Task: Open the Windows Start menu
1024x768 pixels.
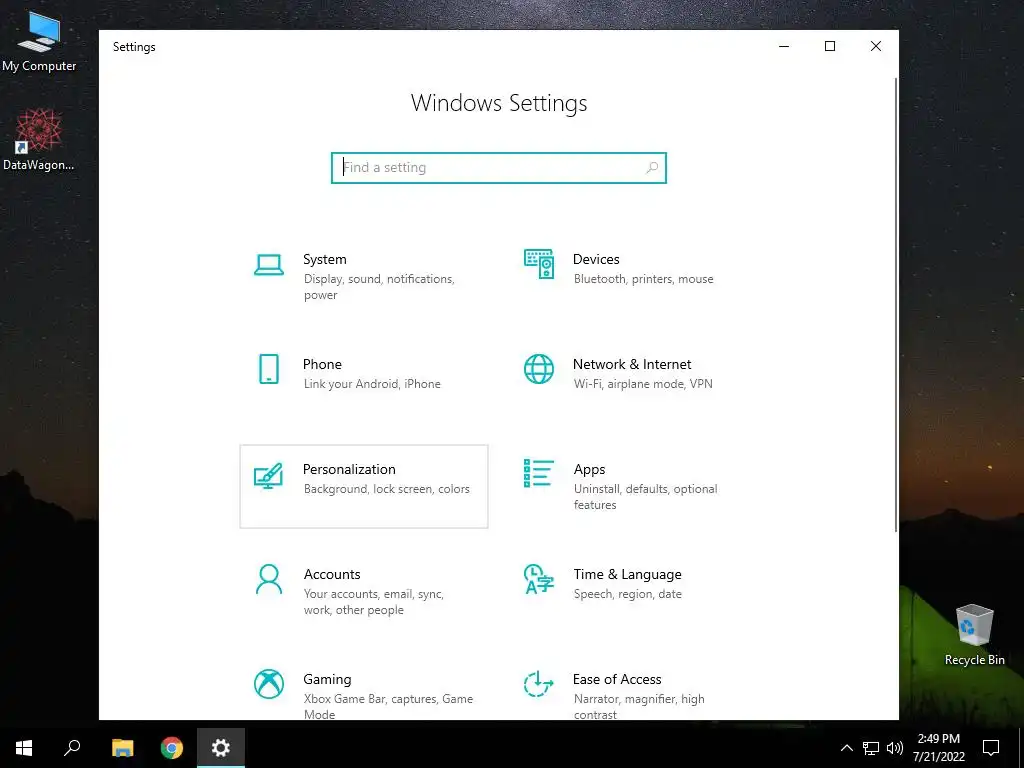Action: tap(24, 748)
